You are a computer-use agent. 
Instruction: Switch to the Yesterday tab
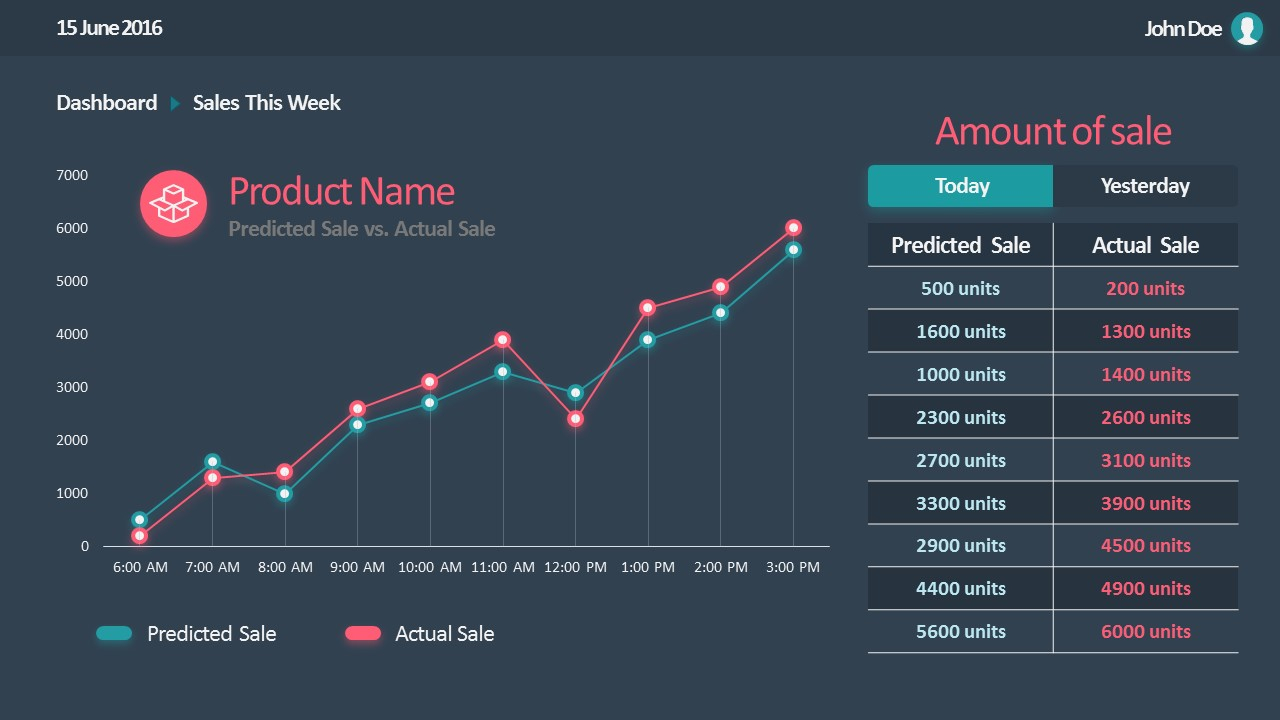(x=1145, y=186)
